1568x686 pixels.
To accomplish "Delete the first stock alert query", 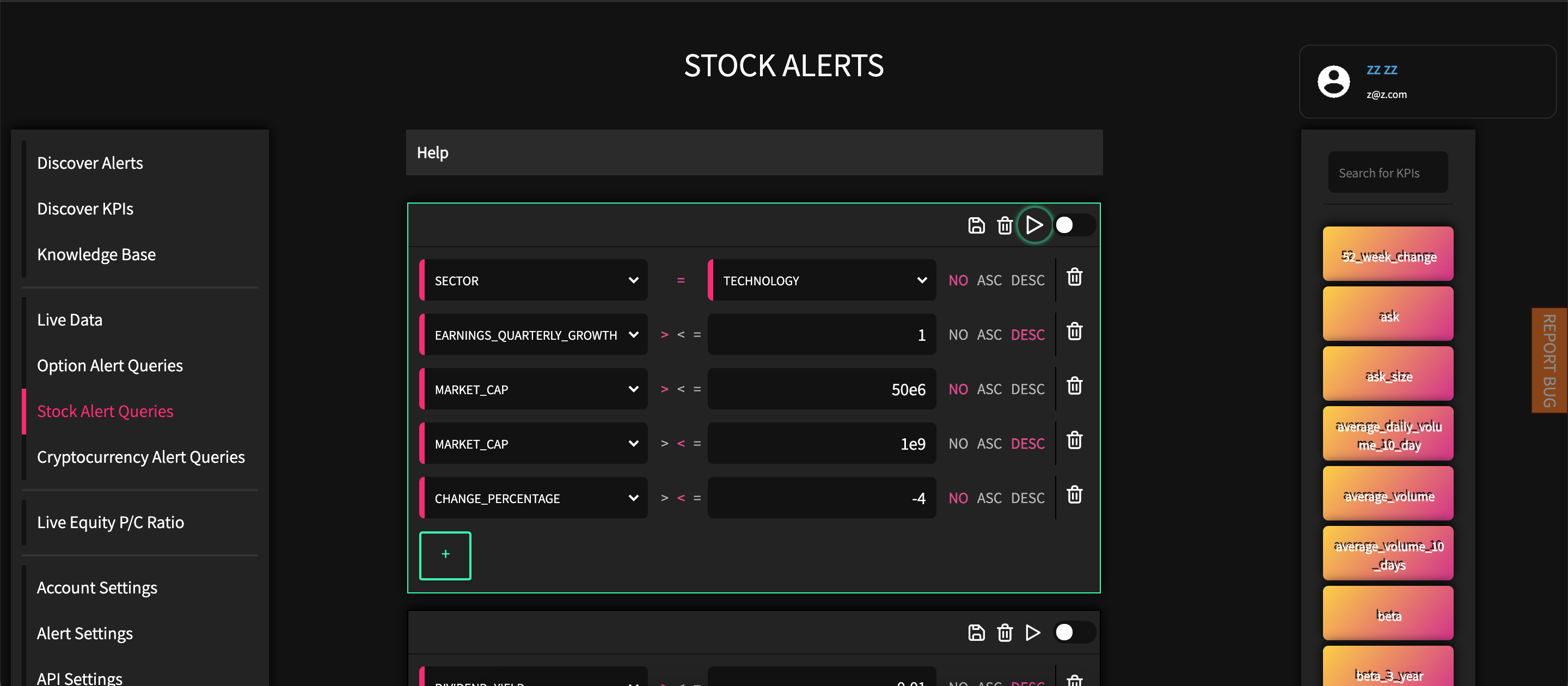I will pyautogui.click(x=1005, y=225).
